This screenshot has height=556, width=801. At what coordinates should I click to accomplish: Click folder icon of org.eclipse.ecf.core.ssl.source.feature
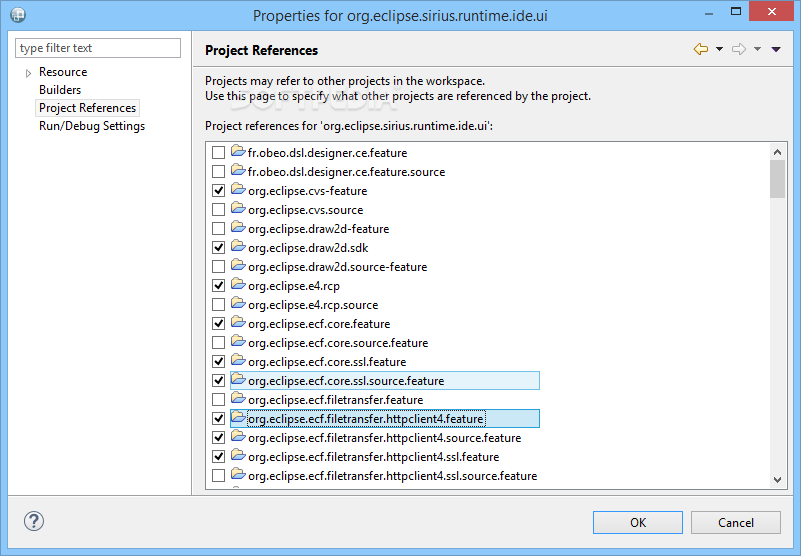[238, 379]
